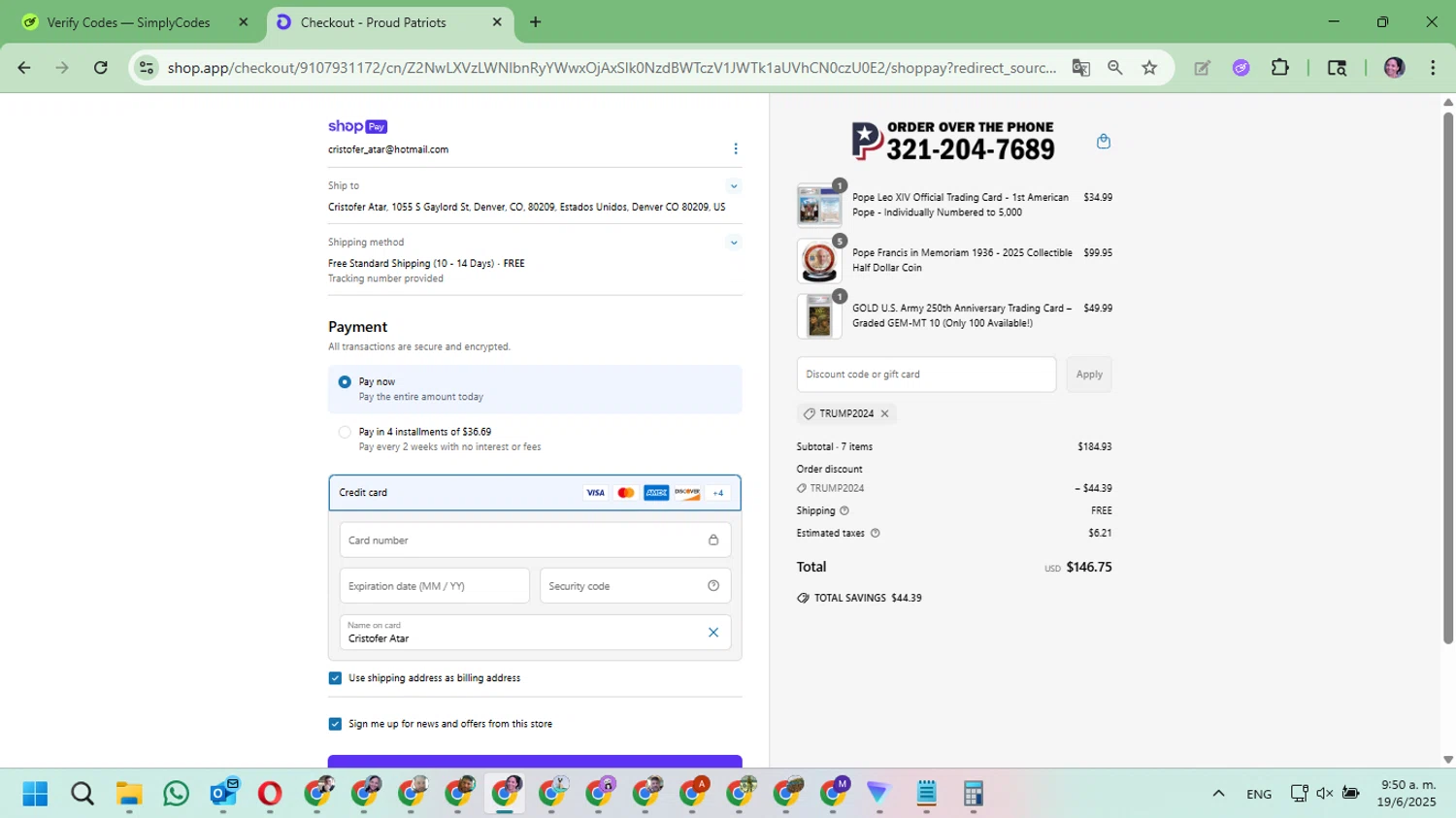Open the browser extensions puzzle icon
The width and height of the screenshot is (1456, 818).
tap(1280, 68)
